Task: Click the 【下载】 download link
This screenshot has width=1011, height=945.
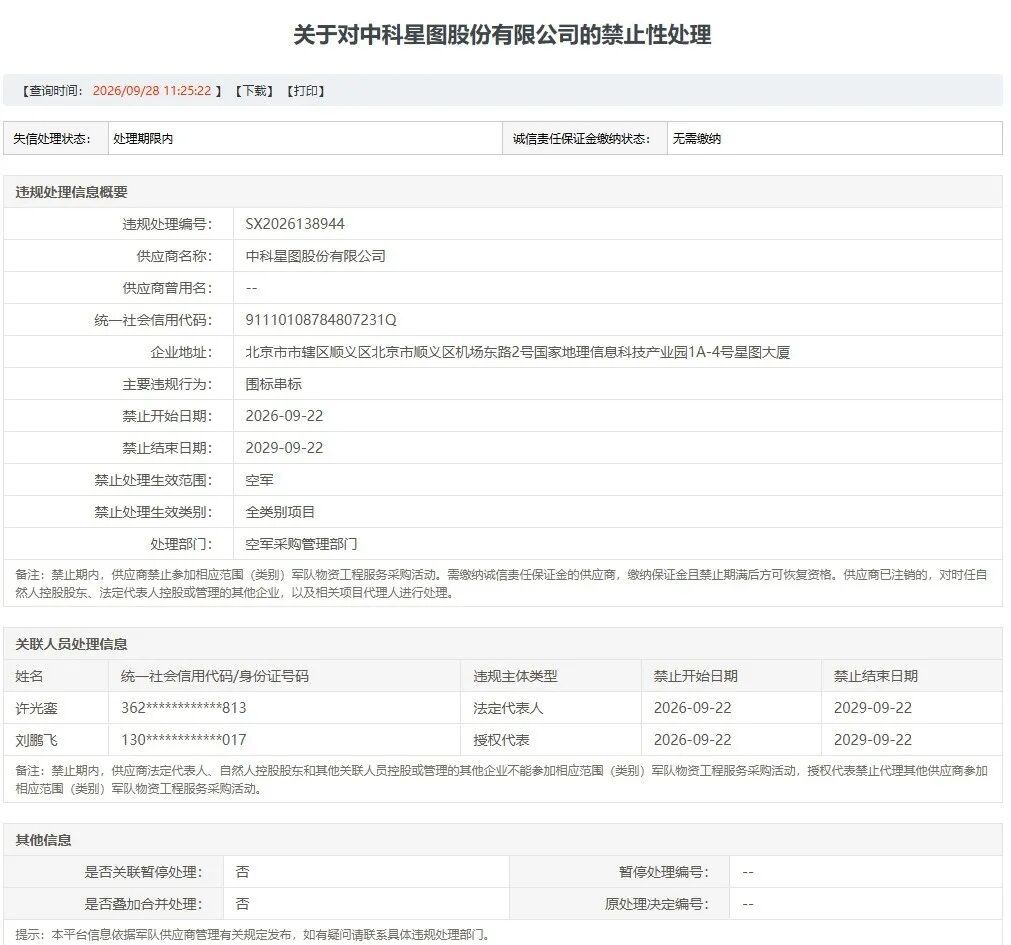Action: (x=254, y=91)
